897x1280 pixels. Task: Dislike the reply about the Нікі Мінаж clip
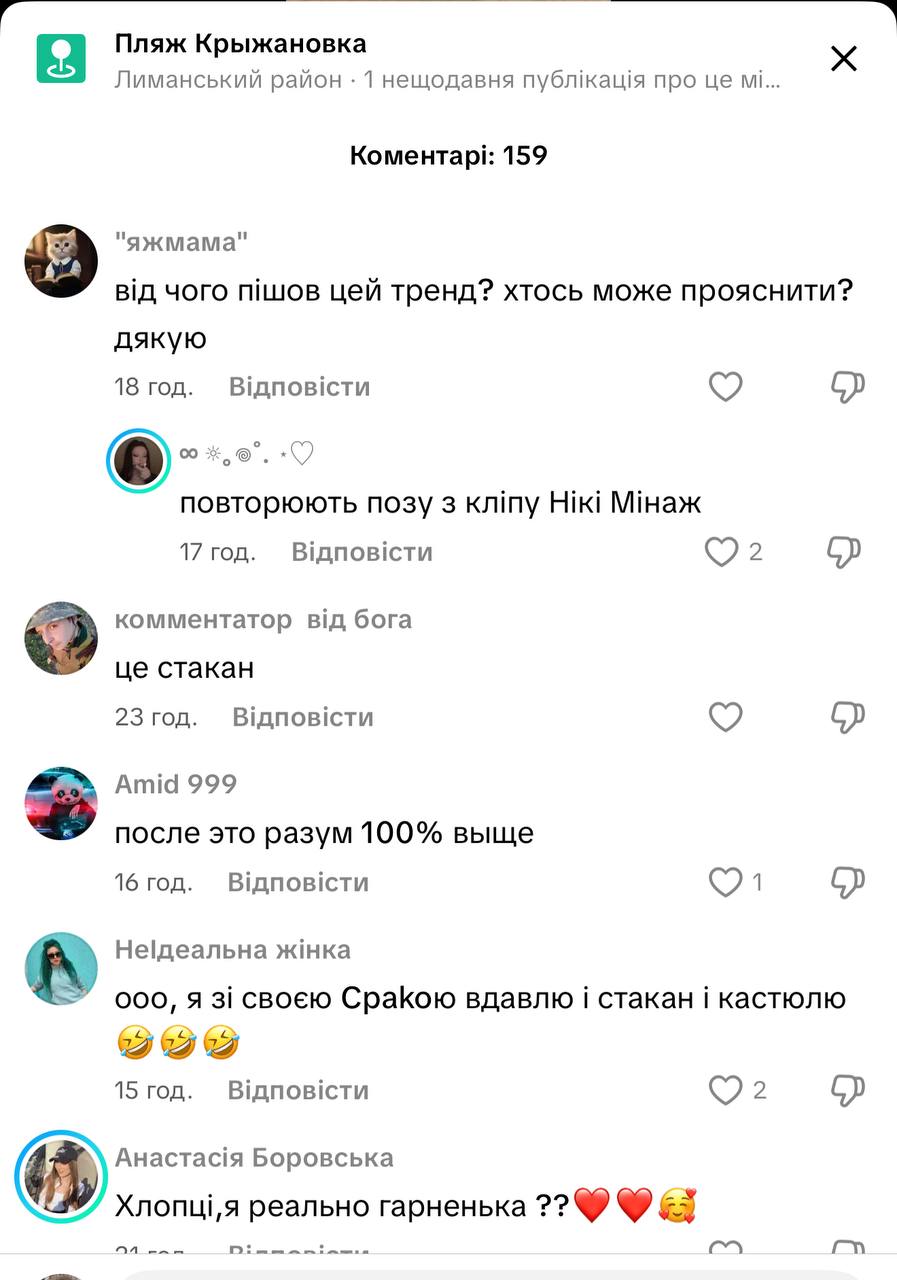845,552
